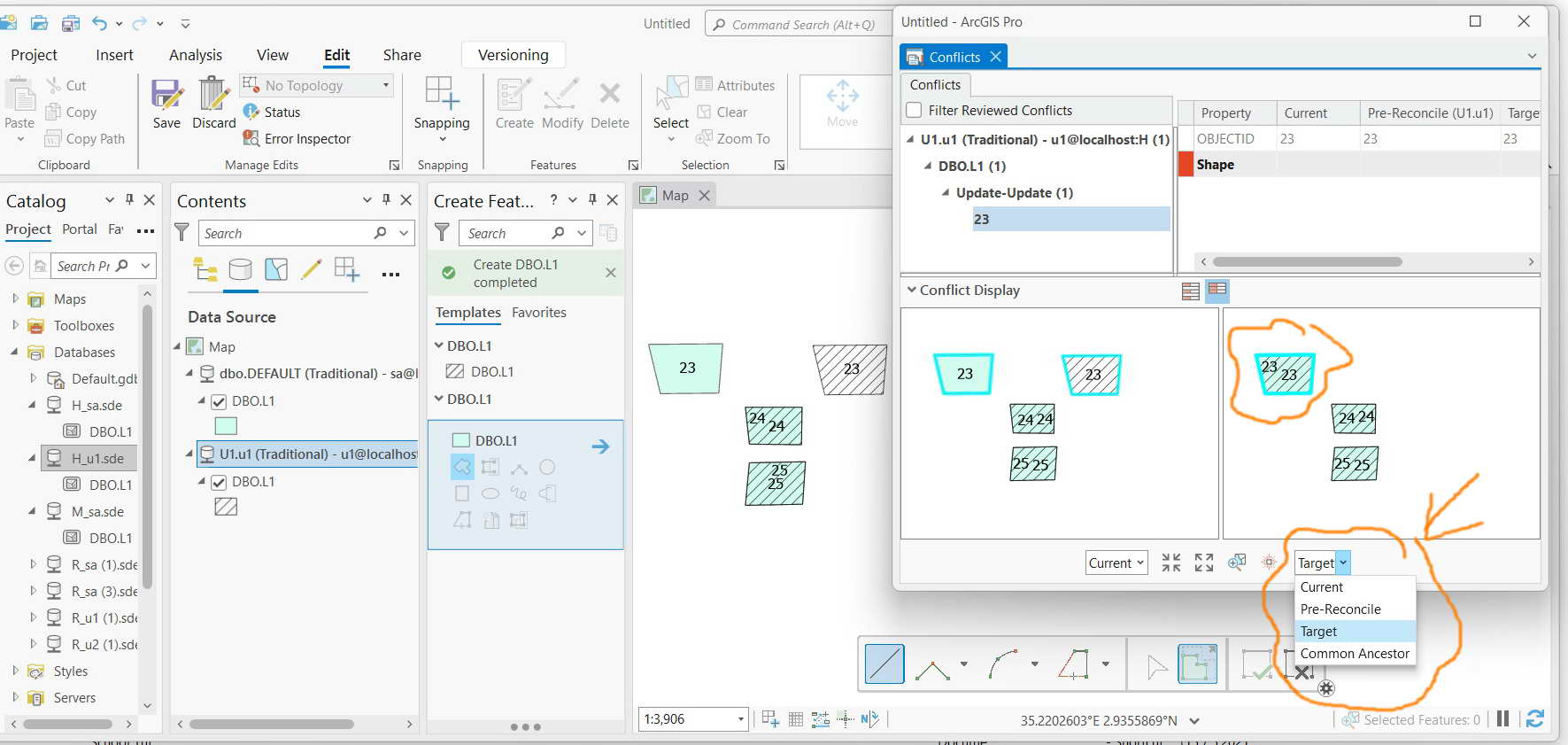1568x745 pixels.
Task: Select List By Snapping icon in Contents
Action: coord(346,269)
